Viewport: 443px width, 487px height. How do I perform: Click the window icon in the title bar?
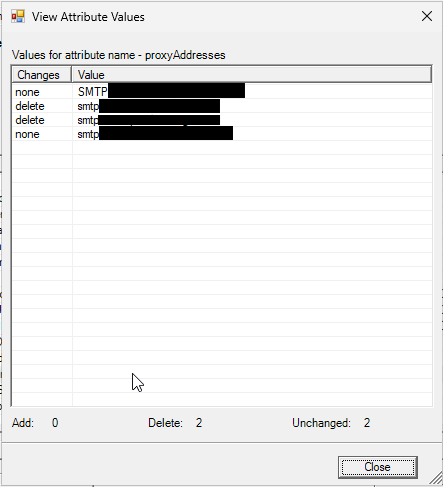coord(18,16)
